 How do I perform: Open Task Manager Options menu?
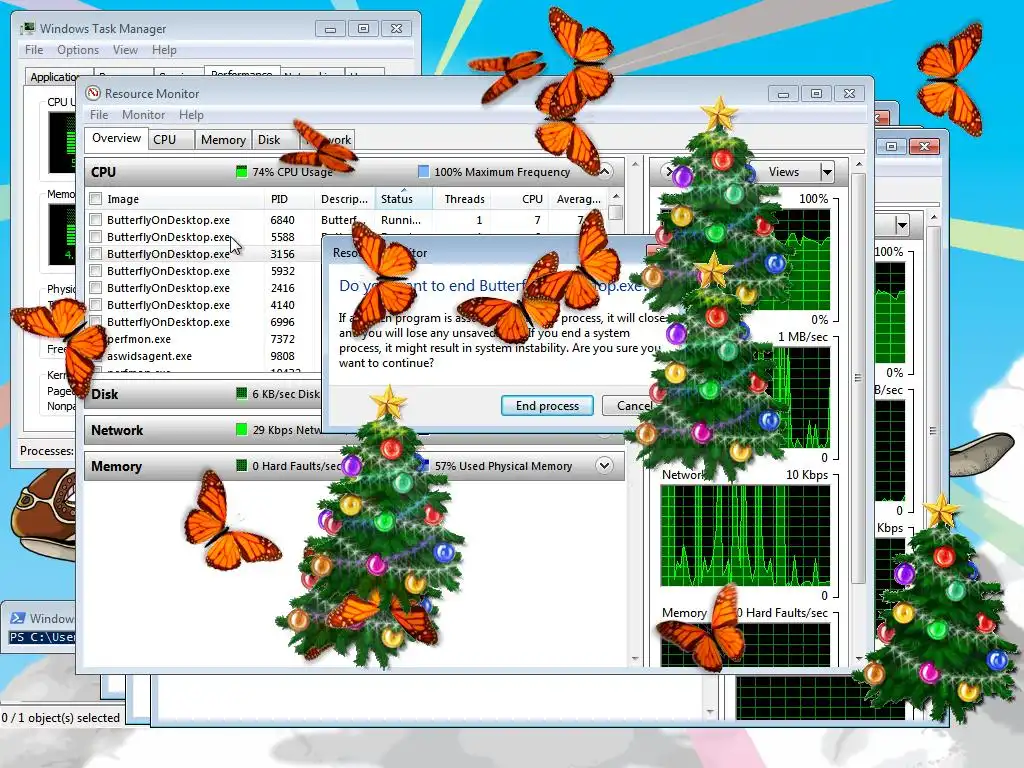(78, 50)
